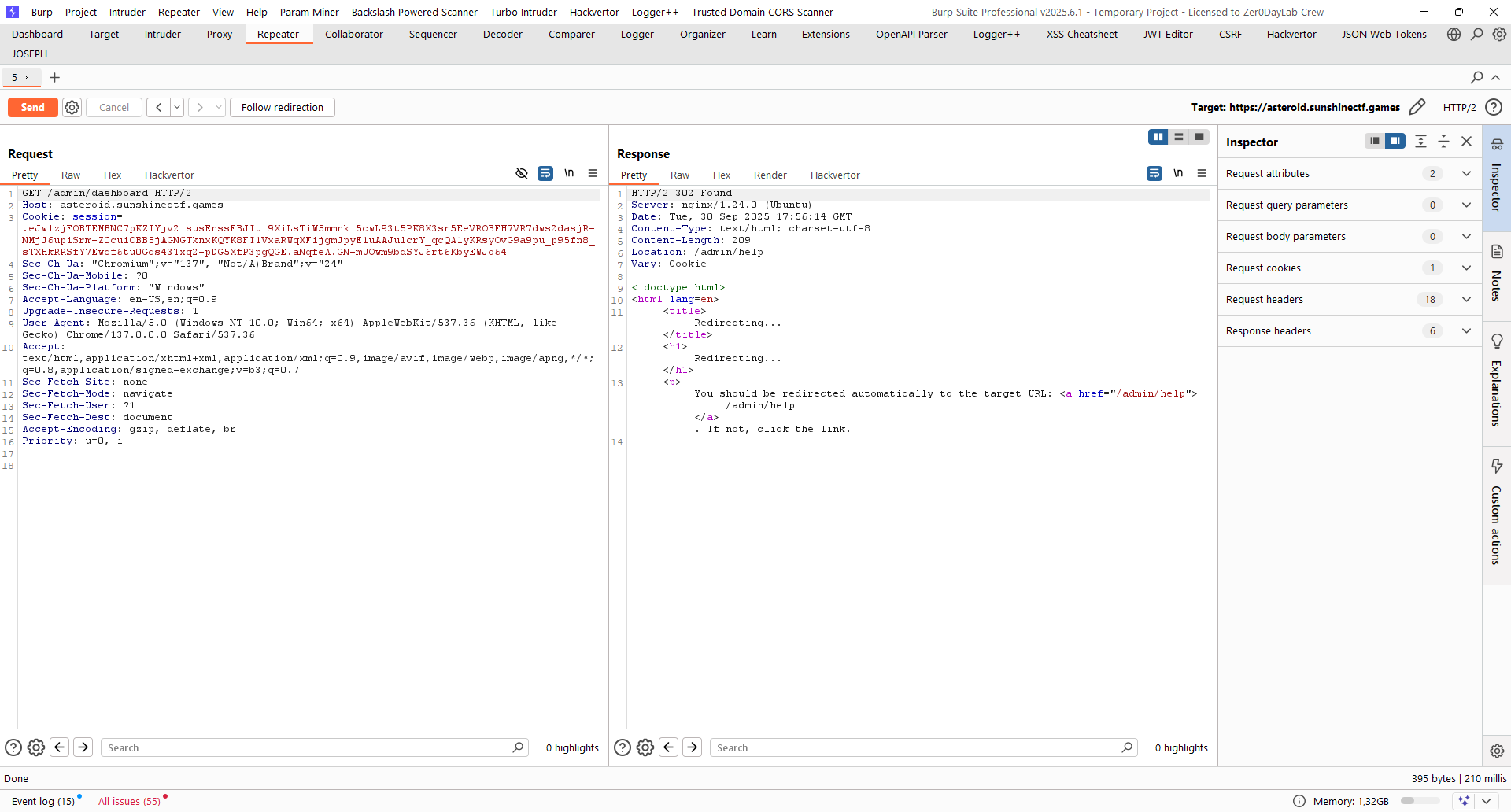Expand Request body parameters section
1511x812 pixels.
pos(1350,236)
